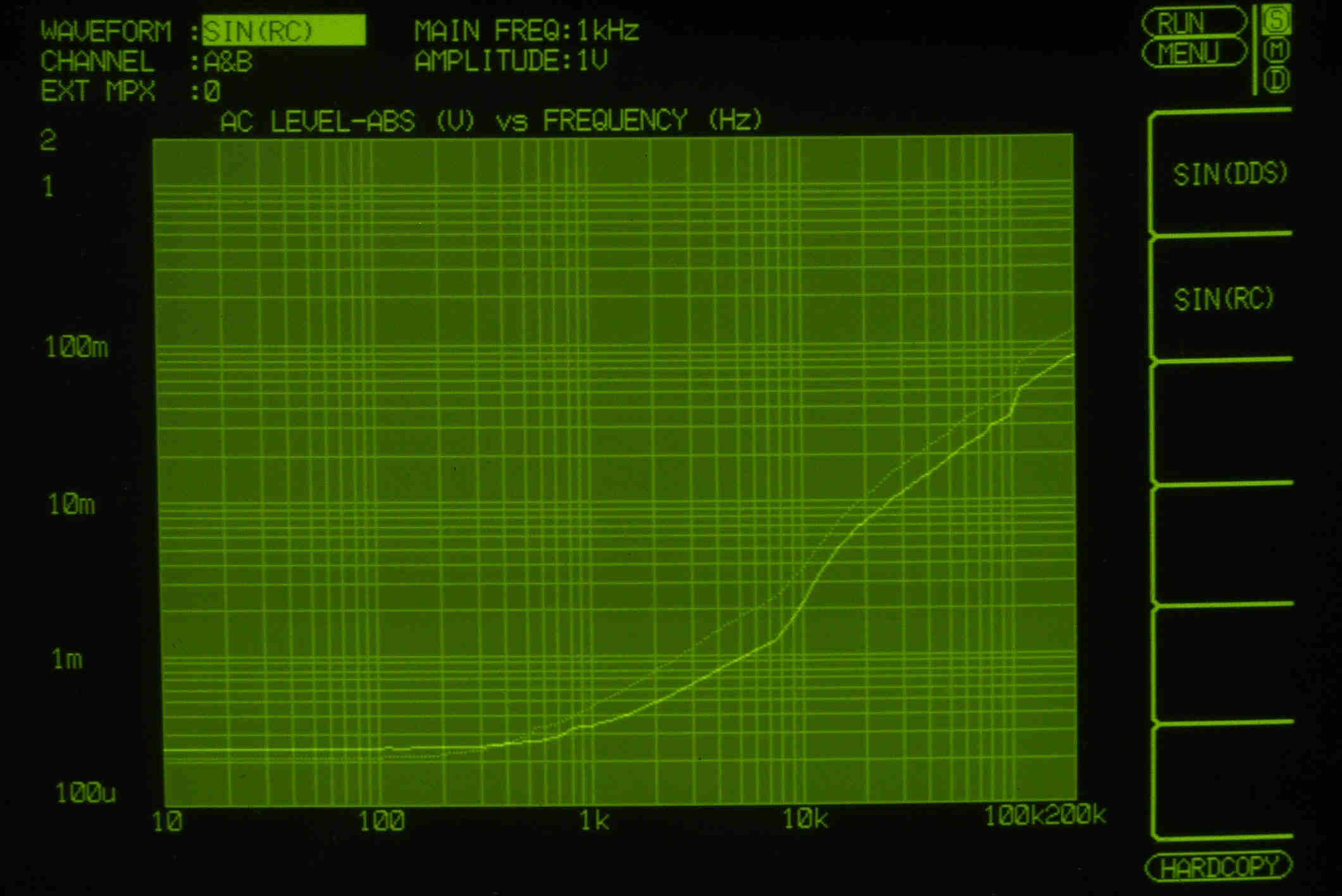
Task: Click the graph title AC LEVEL-ABS vs FREQUENCY
Action: click(491, 120)
